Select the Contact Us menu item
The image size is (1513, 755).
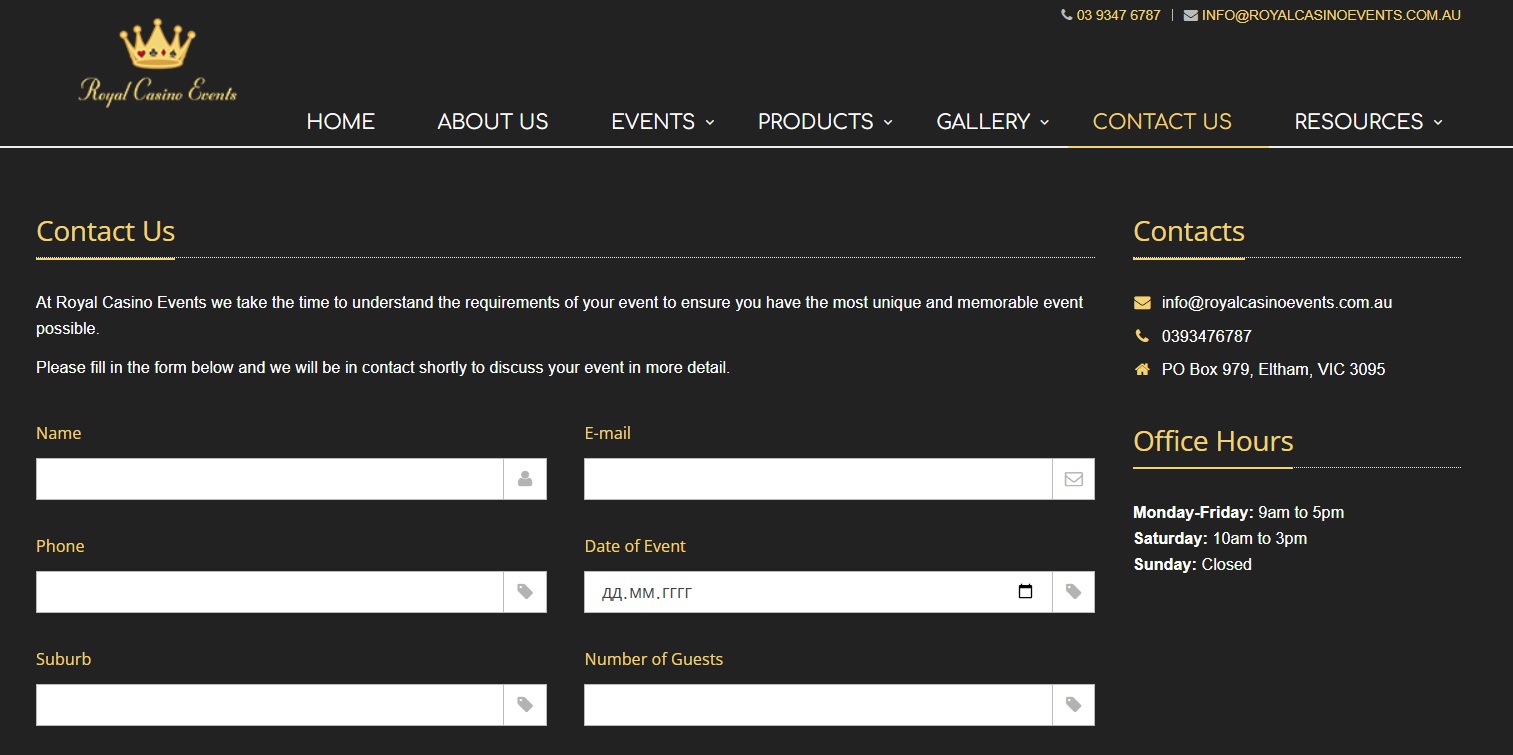tap(1162, 122)
